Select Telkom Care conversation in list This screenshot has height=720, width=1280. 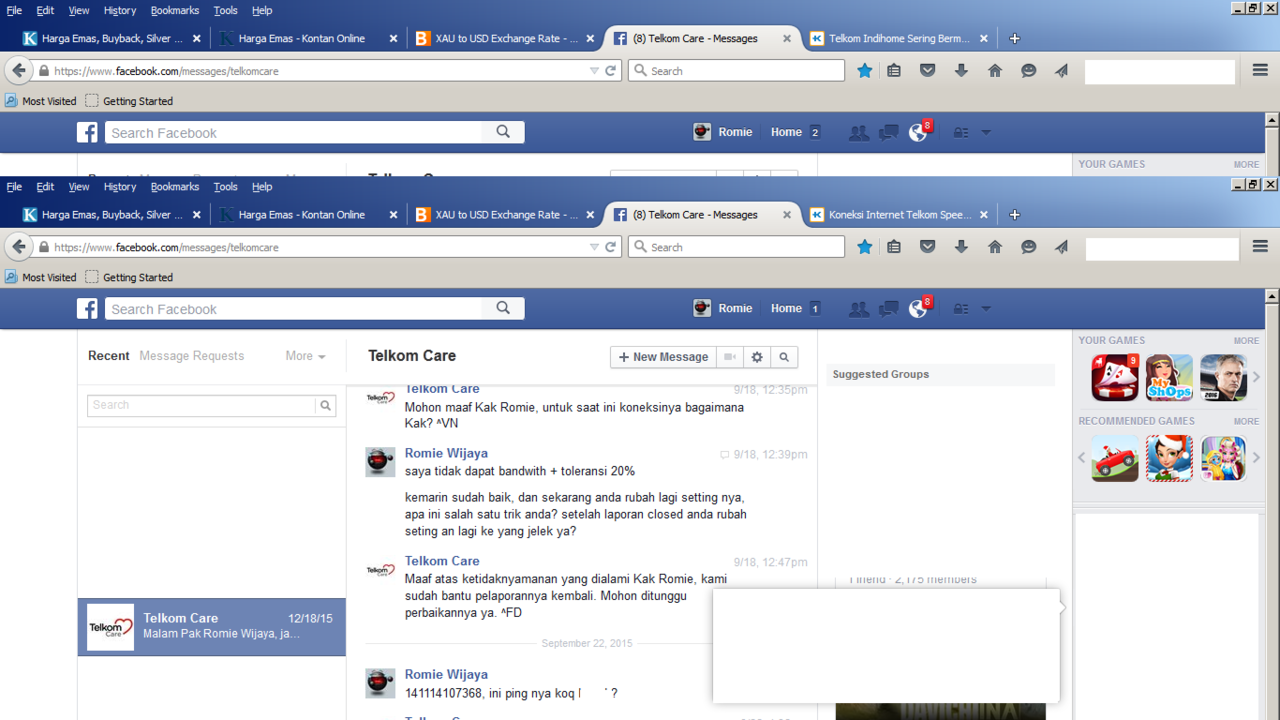pos(212,627)
